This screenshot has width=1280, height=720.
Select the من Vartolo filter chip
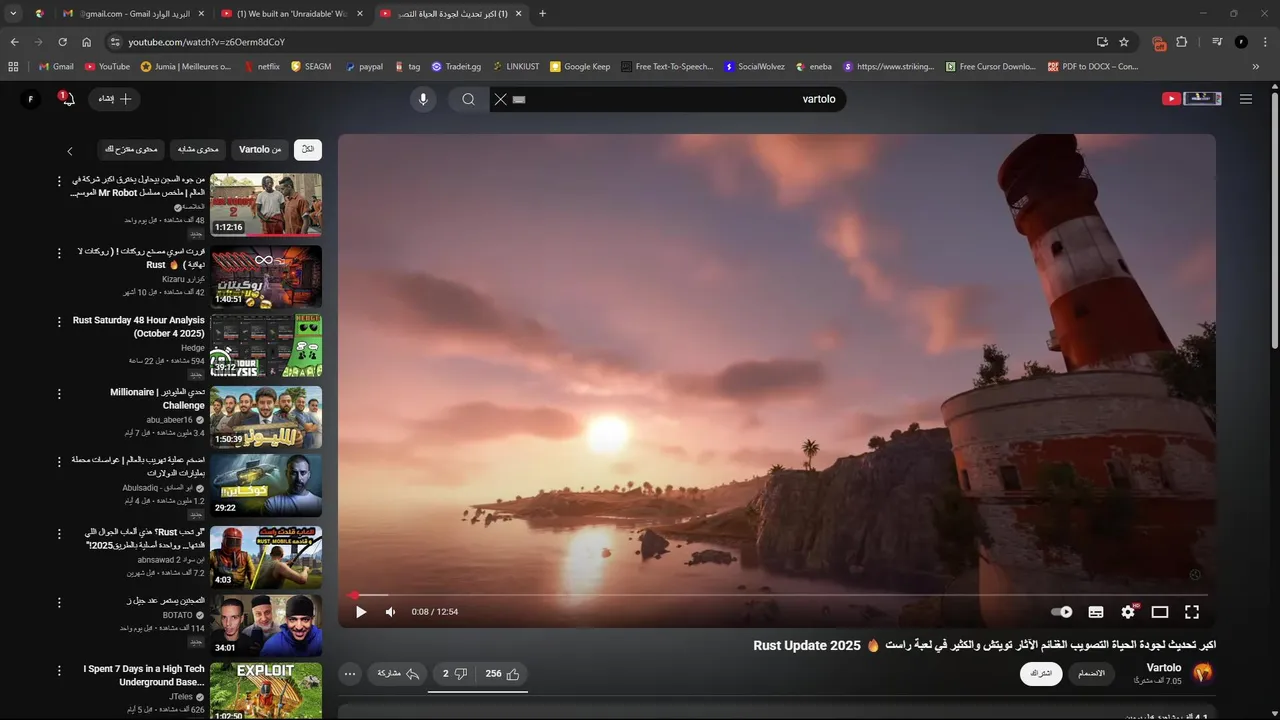[260, 149]
